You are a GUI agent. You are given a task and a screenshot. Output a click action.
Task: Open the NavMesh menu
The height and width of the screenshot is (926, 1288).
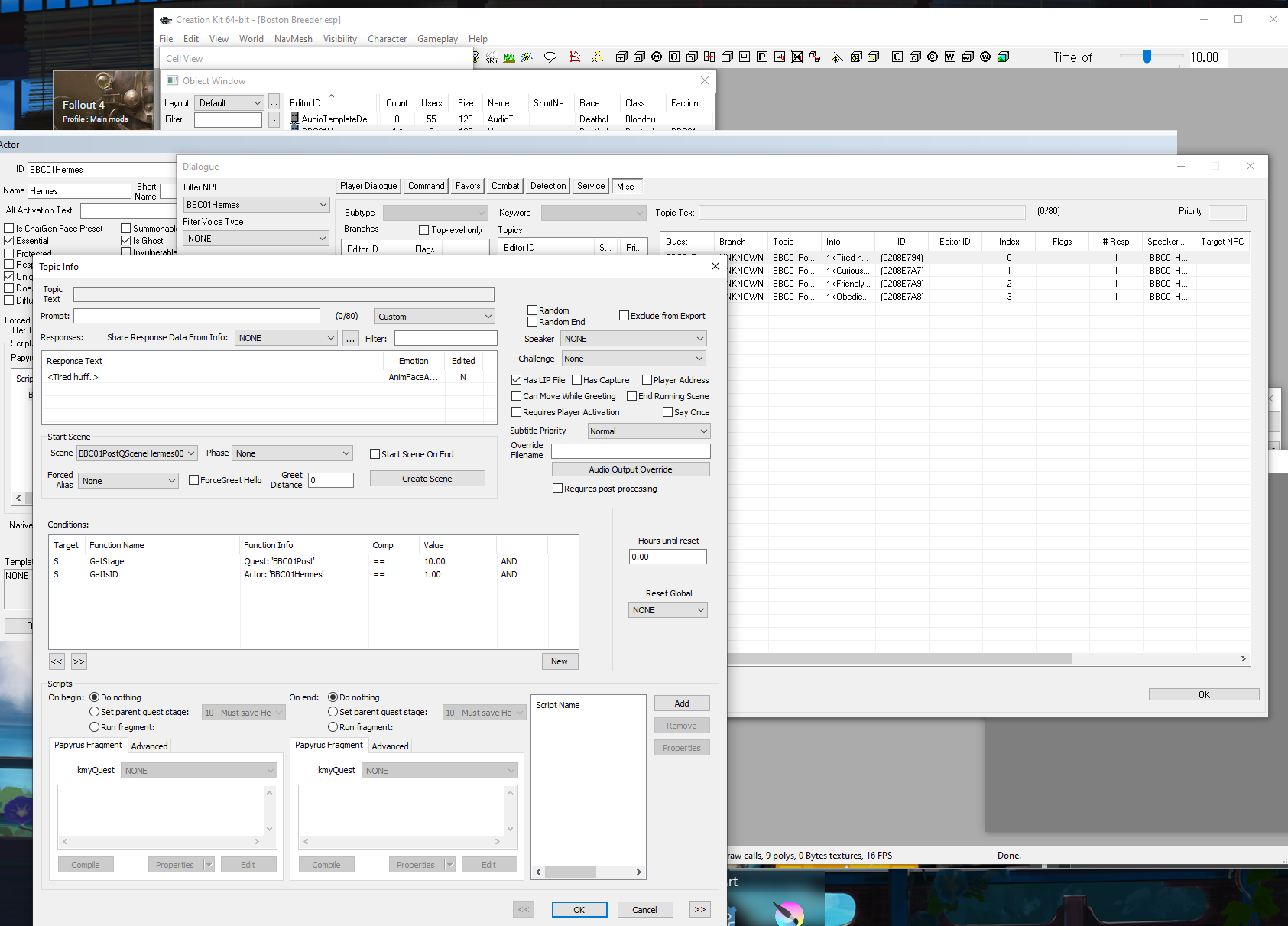point(294,39)
